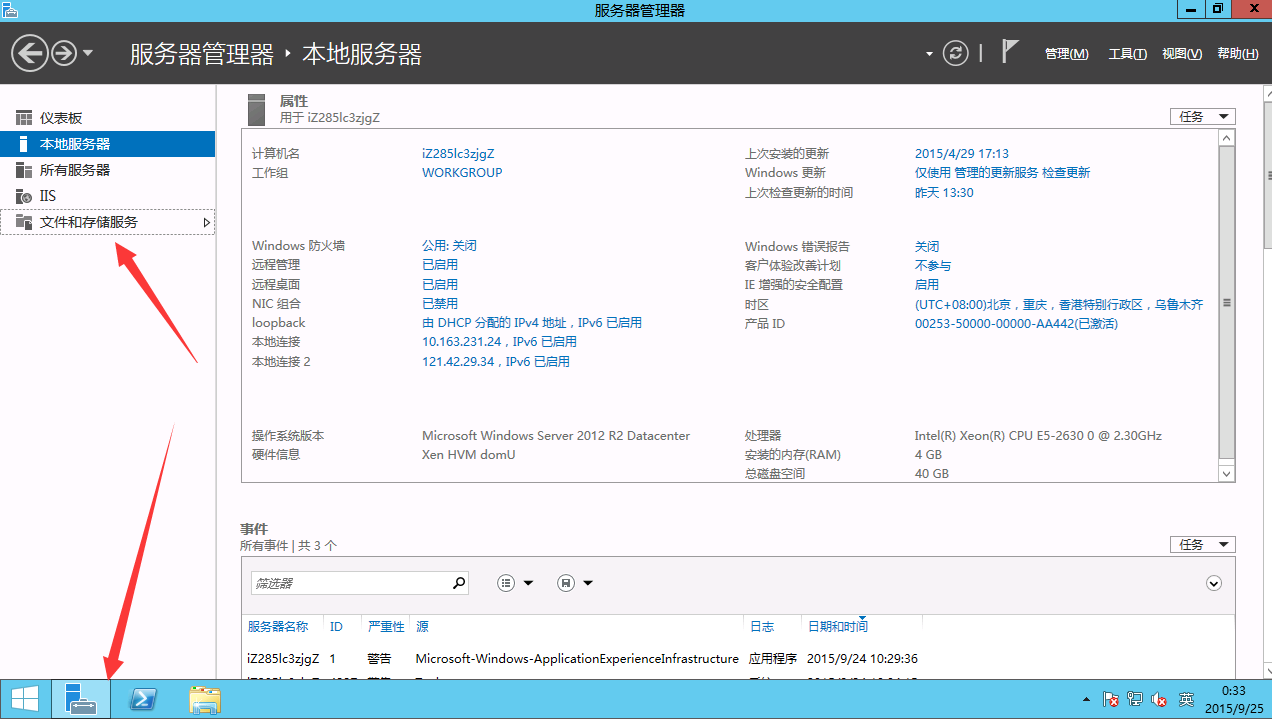Open the 任务 dropdown in events section
Viewport: 1272px width, 719px height.
point(1202,545)
